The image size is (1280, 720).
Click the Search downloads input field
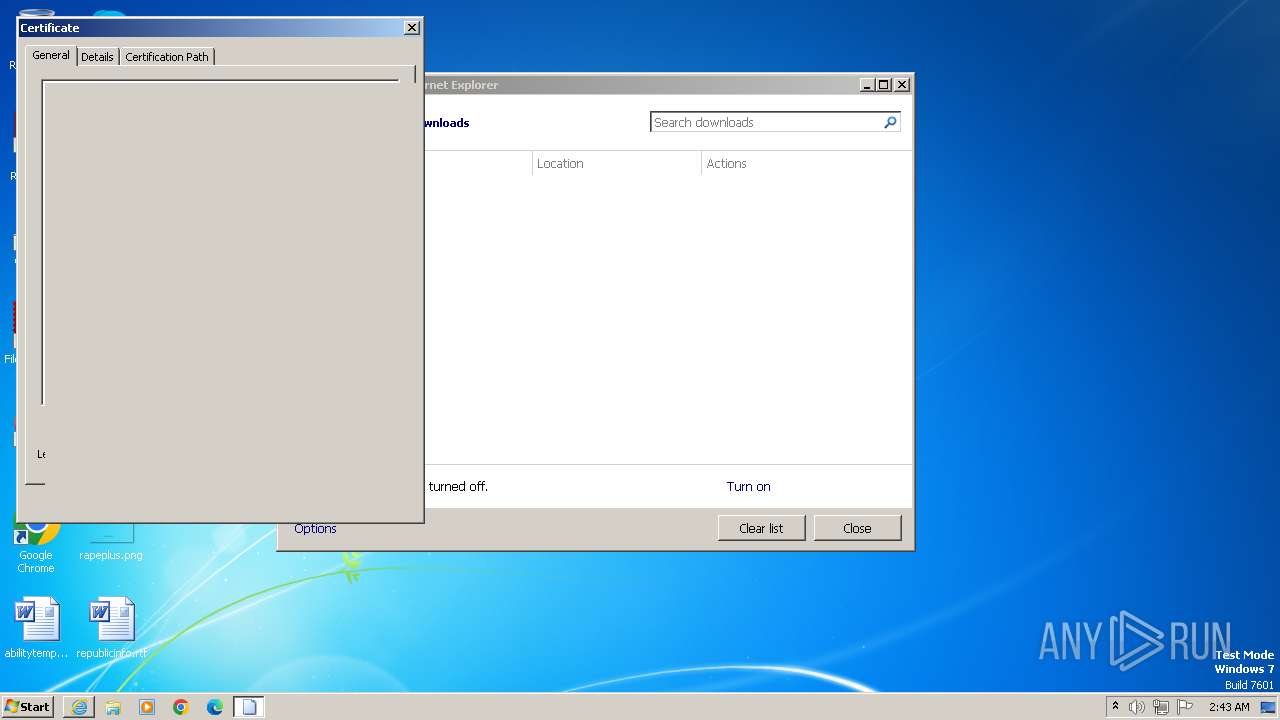766,122
